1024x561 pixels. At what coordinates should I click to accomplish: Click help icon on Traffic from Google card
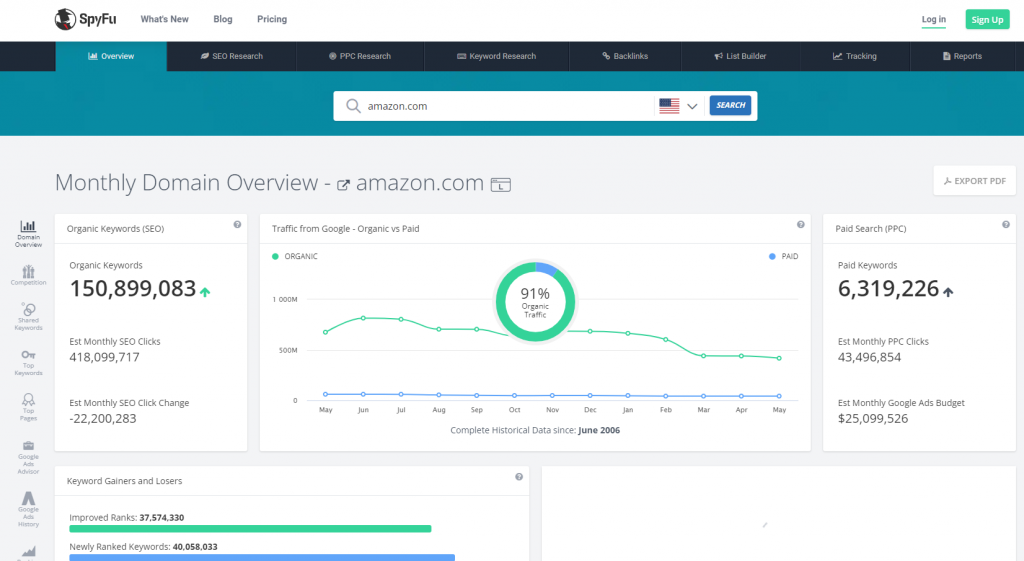pyautogui.click(x=800, y=225)
